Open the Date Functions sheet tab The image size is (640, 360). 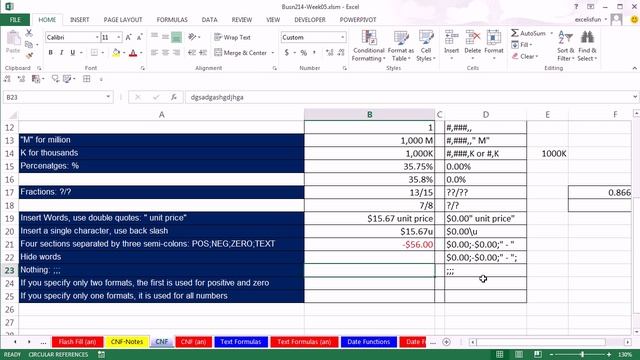pos(369,342)
